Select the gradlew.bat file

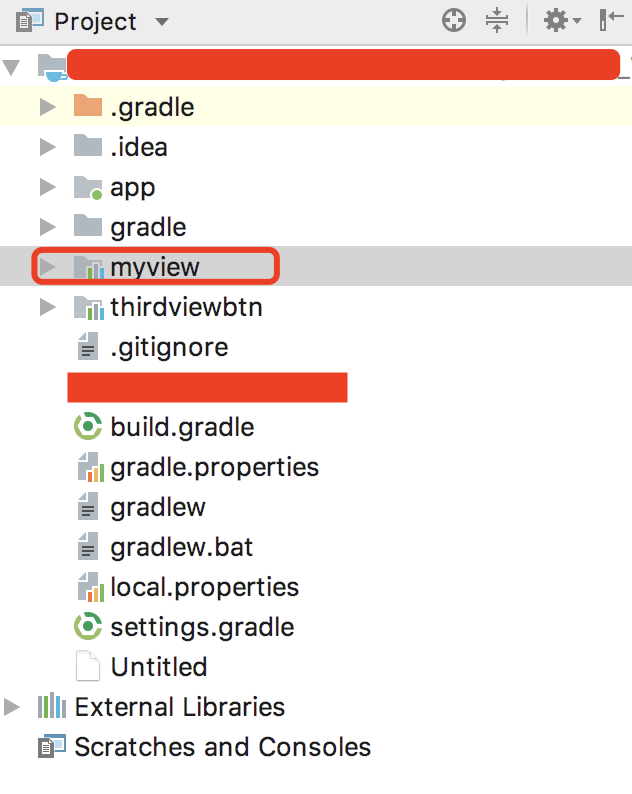pos(182,547)
